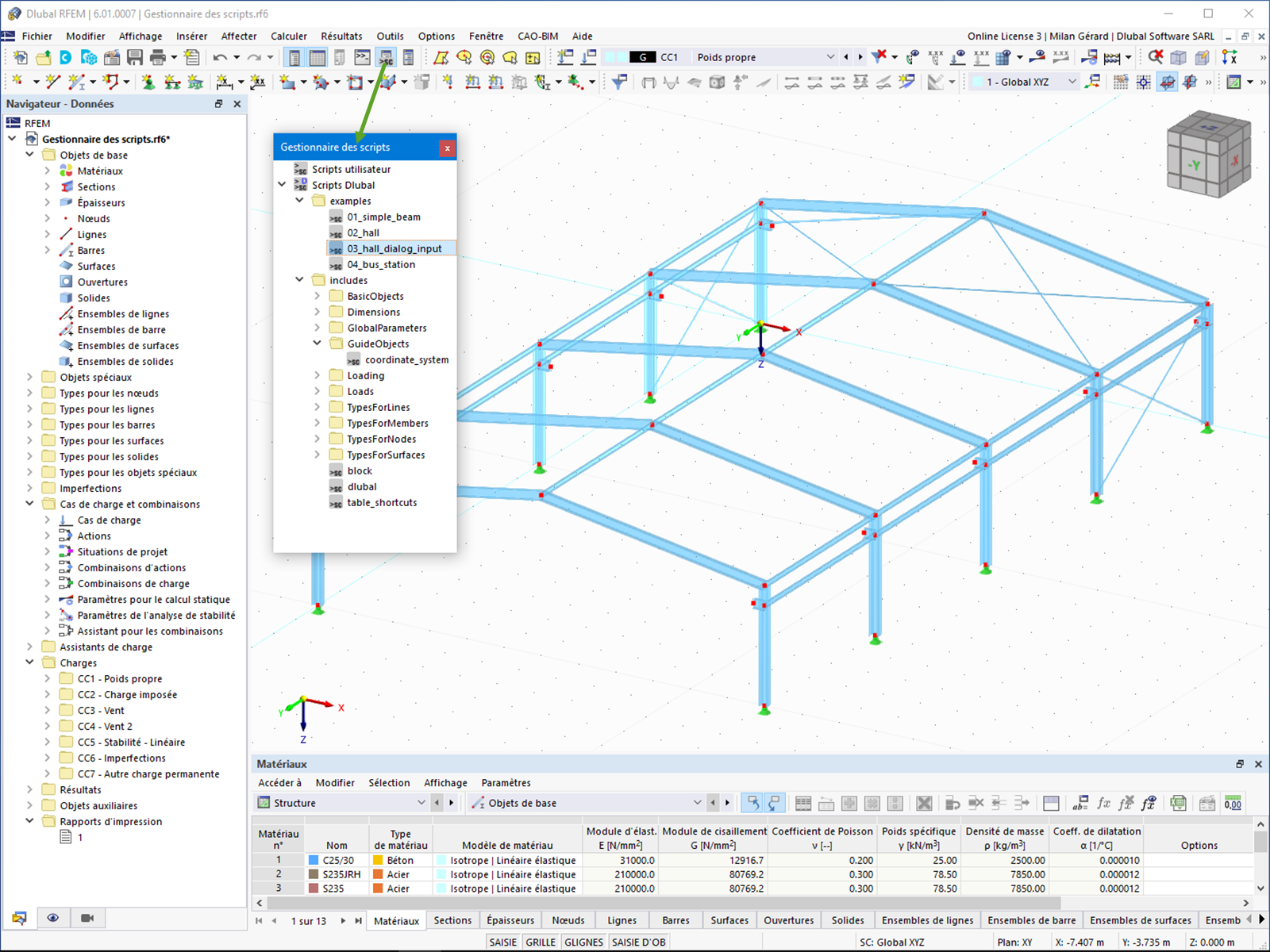Viewport: 1270px width, 952px height.
Task: Switch to the Nœuds table tab
Action: click(x=568, y=920)
